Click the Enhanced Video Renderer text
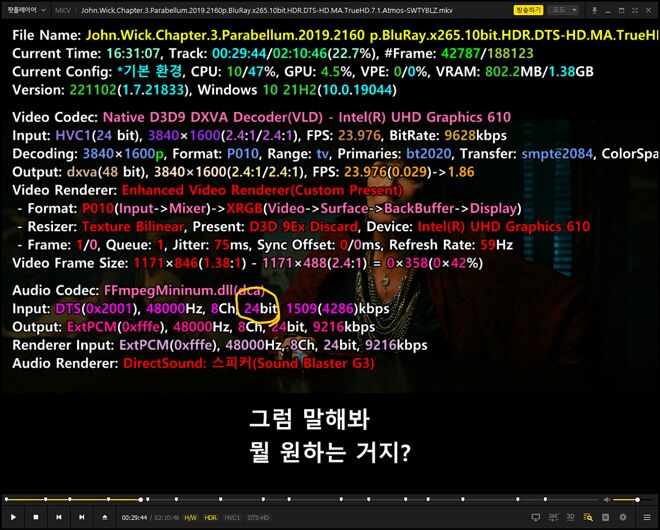Screen dimensions: 660x530 point(262,190)
